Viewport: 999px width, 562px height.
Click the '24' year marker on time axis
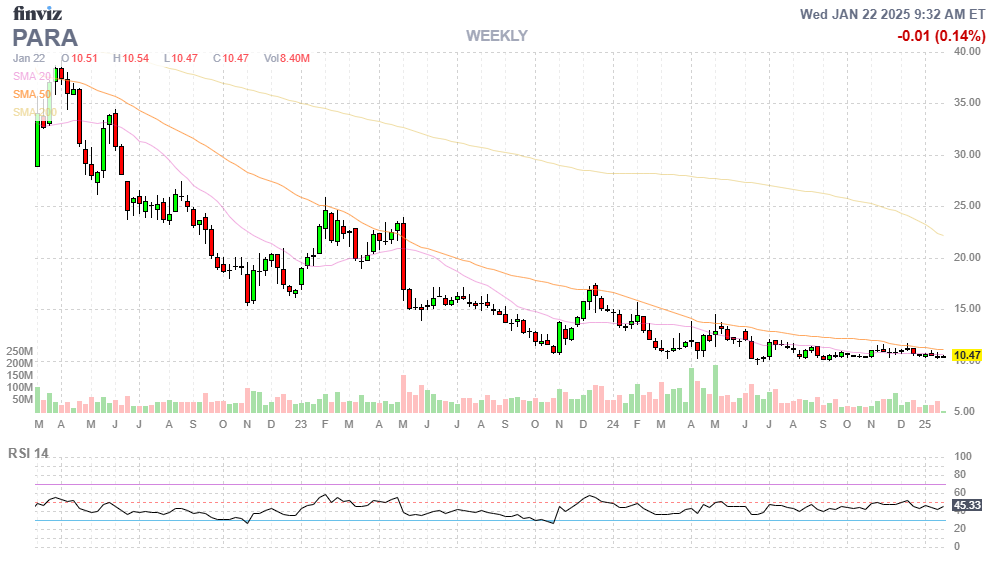pyautogui.click(x=611, y=425)
